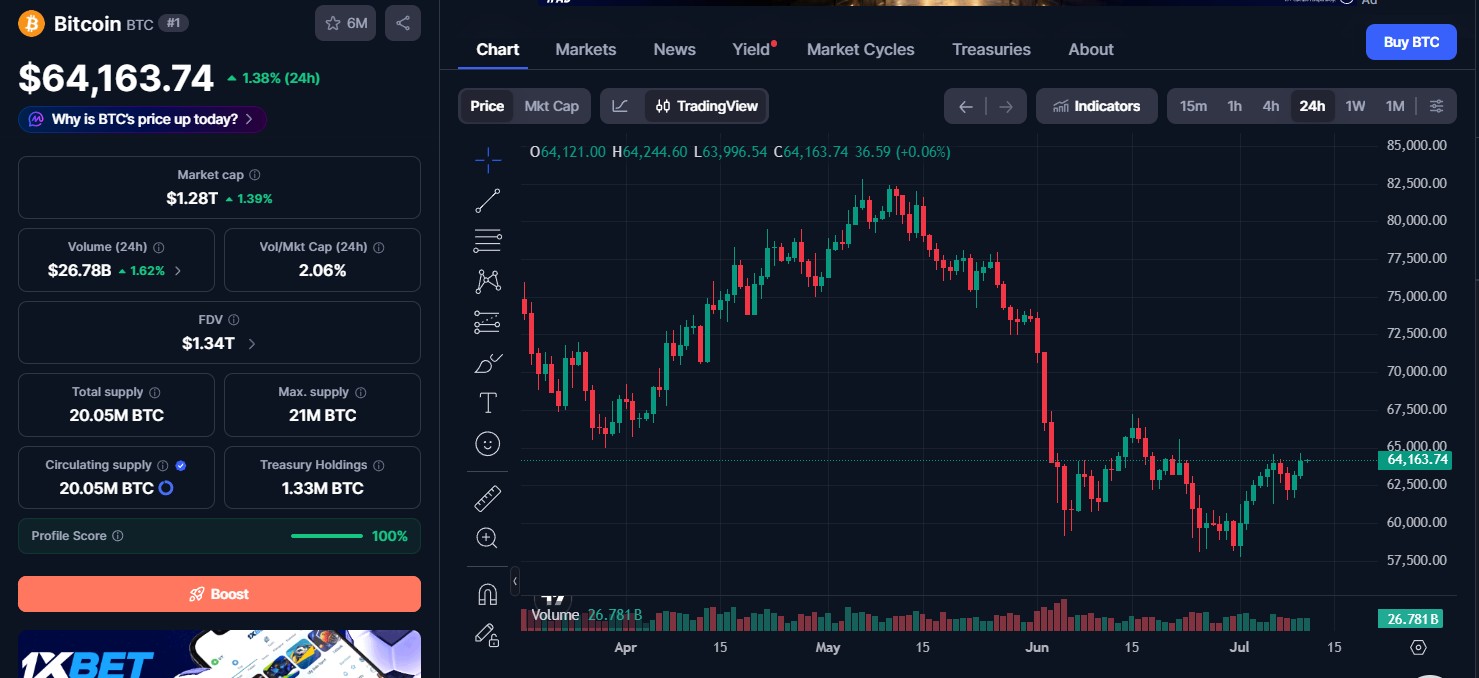1479x678 pixels.
Task: Open the emoji icons tool
Action: click(x=488, y=443)
